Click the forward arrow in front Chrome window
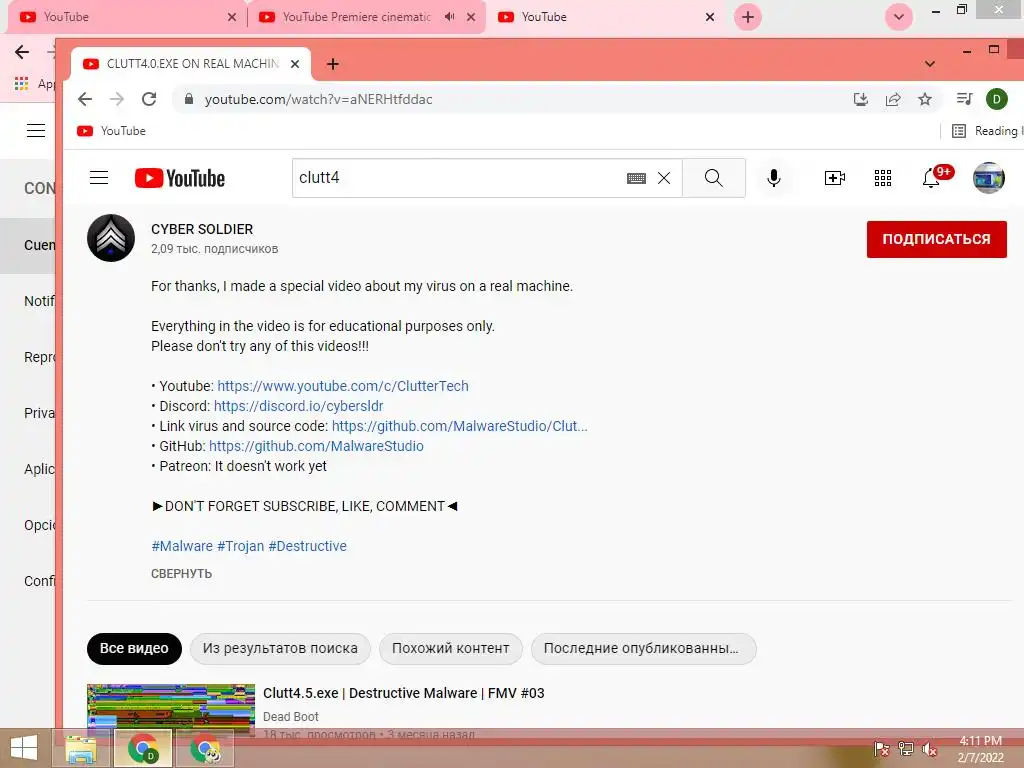 coord(117,99)
